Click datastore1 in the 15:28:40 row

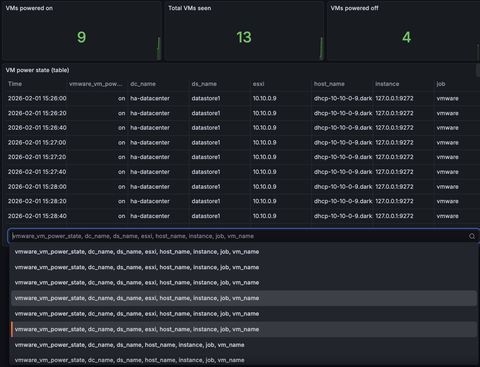pos(206,216)
